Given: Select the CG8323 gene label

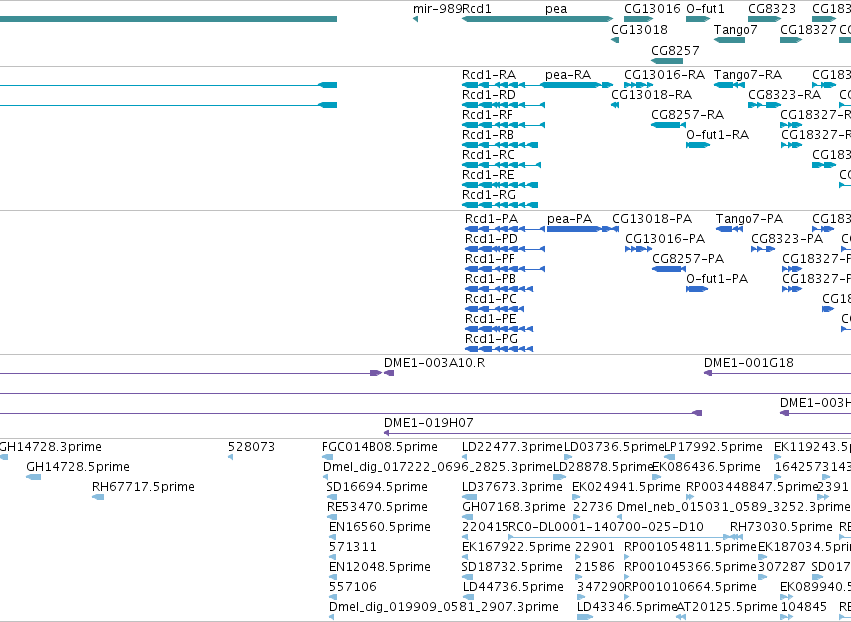Looking at the screenshot, I should pos(772,9).
